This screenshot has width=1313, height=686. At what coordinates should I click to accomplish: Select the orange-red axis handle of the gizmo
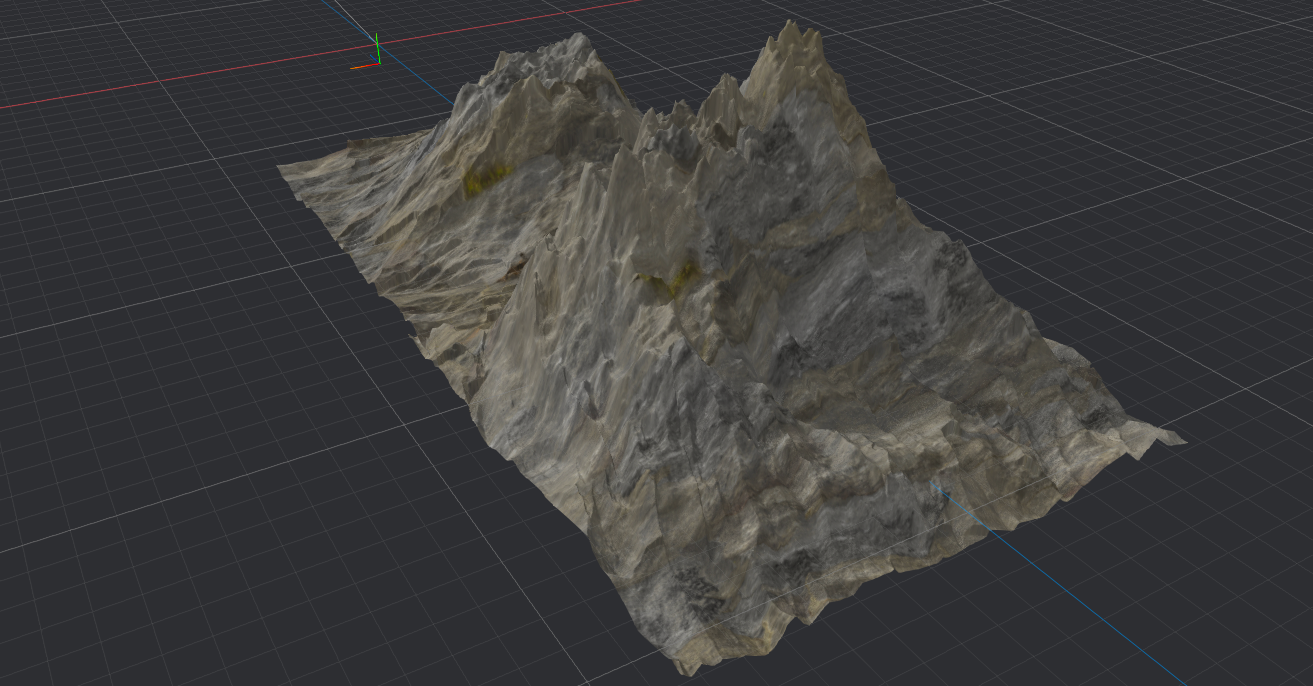[x=360, y=67]
